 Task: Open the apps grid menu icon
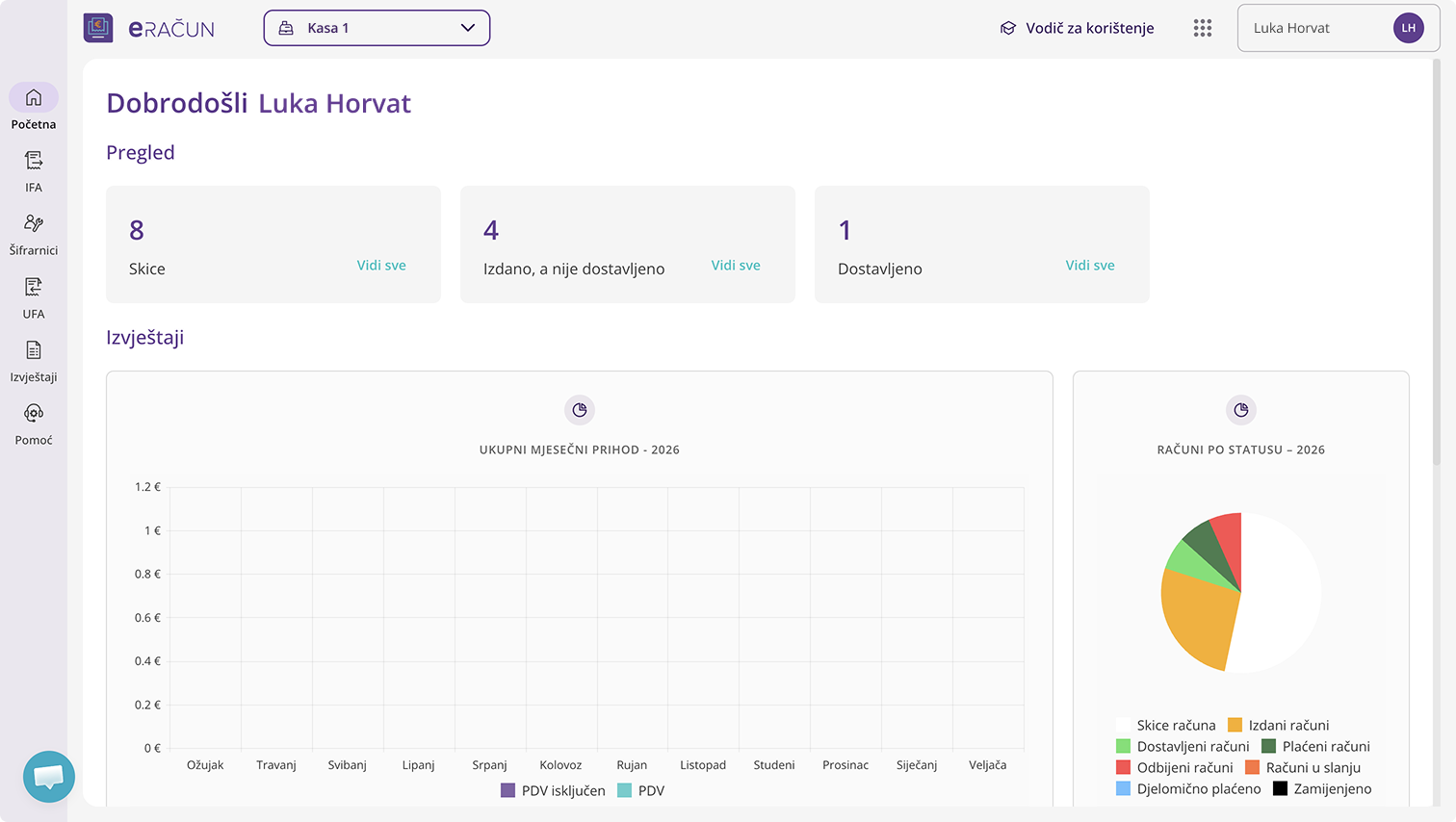pos(1202,28)
